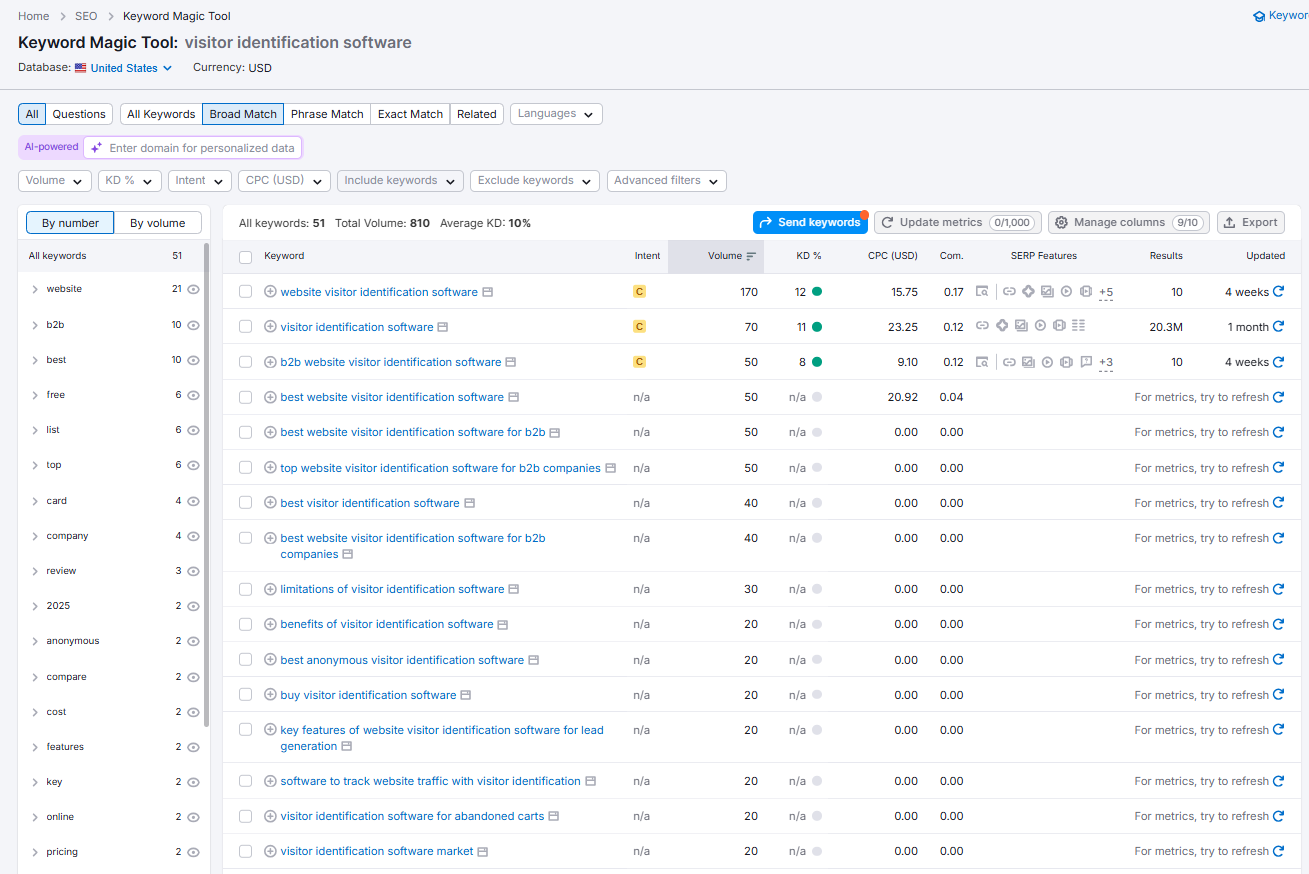
Task: Open SERP snapshot icon next to 'website visitor identification software'
Action: tap(488, 292)
